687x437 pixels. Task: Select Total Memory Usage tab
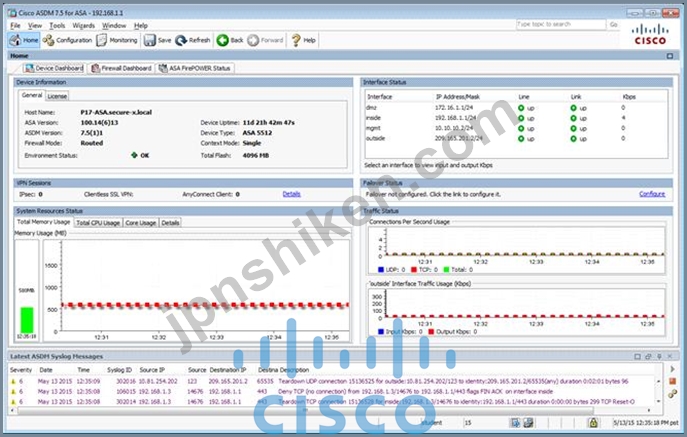[x=43, y=222]
